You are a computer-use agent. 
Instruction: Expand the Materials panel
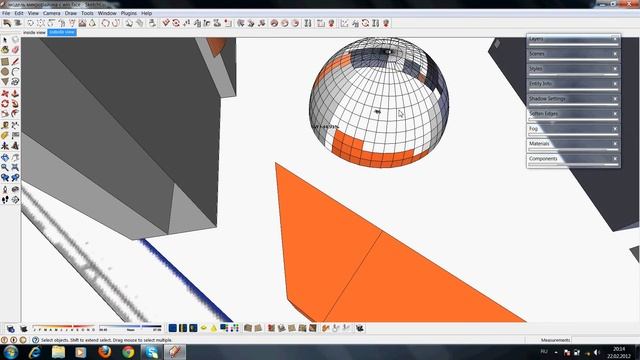tap(573, 144)
